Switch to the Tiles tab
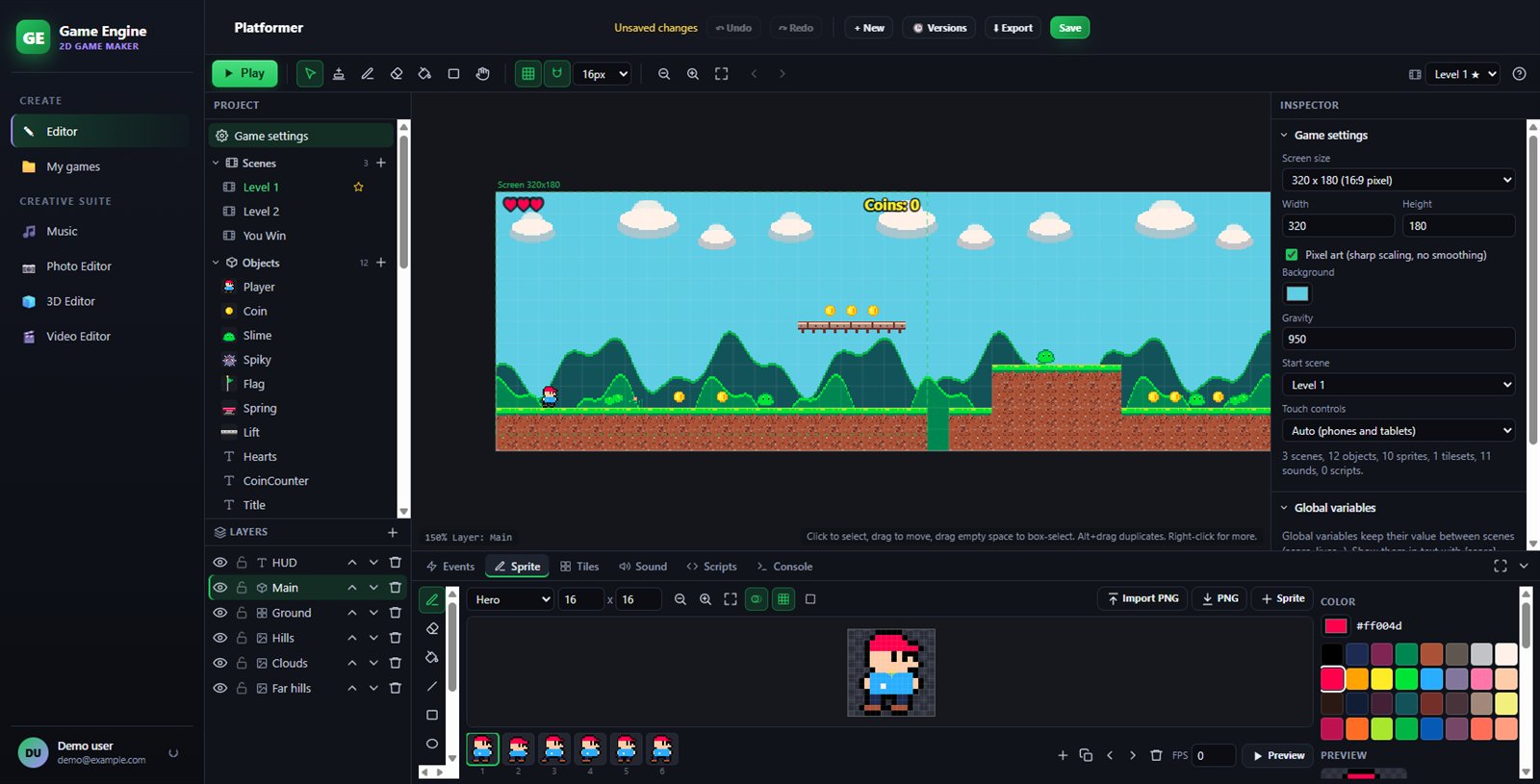 [579, 567]
